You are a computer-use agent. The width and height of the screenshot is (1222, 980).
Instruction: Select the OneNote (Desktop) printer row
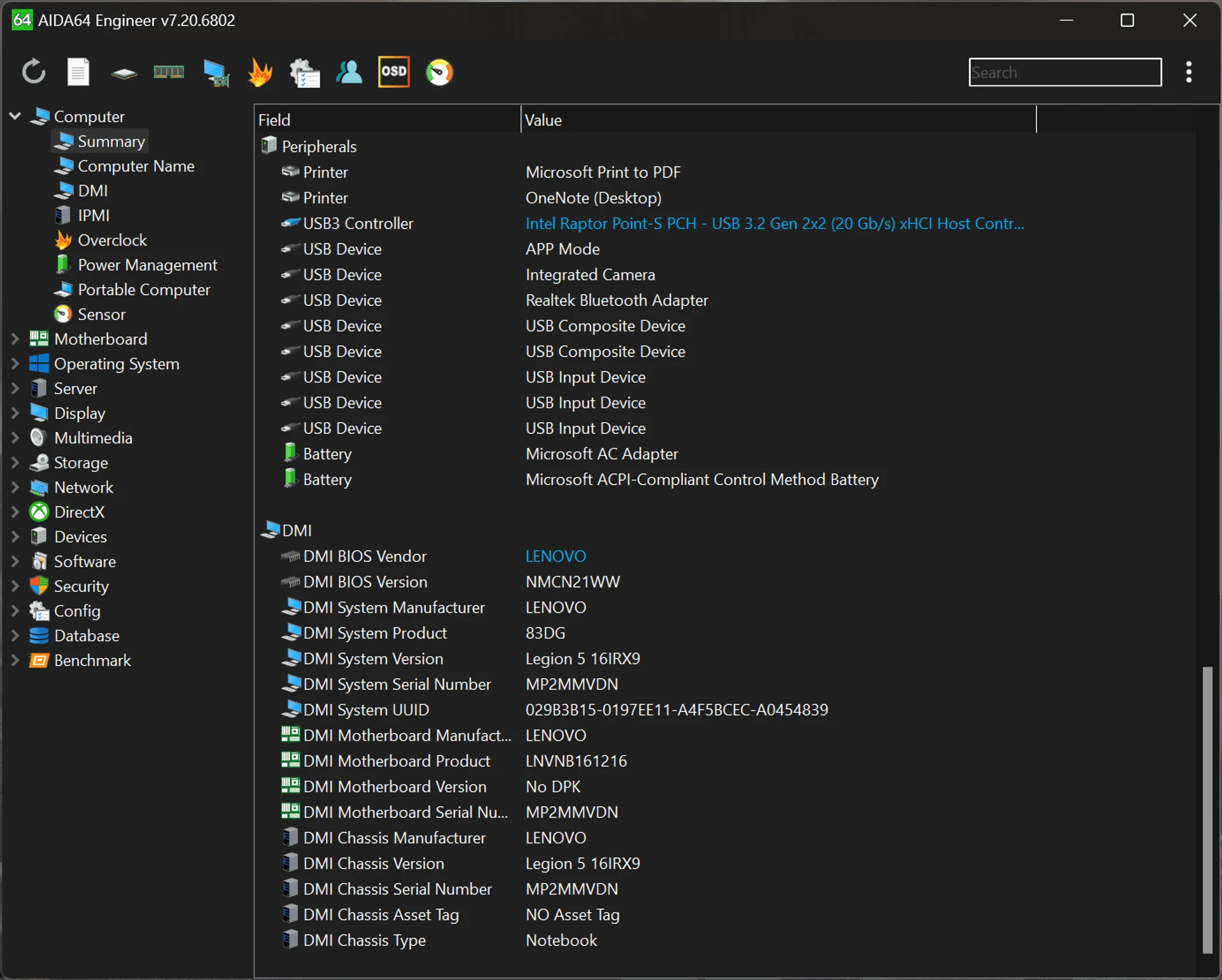[724, 198]
